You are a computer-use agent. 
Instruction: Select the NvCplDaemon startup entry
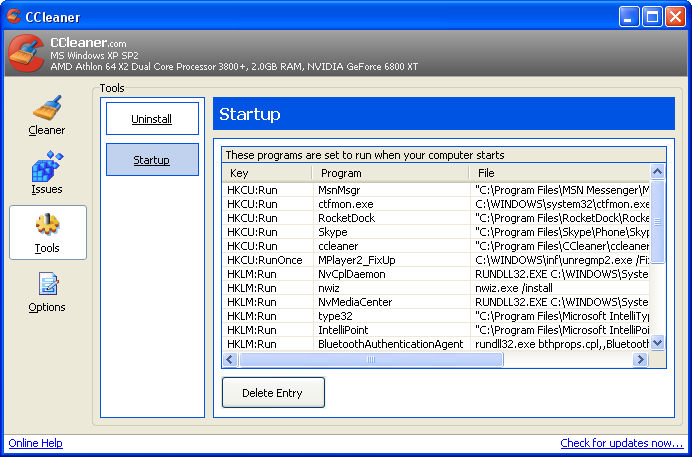[x=436, y=274]
